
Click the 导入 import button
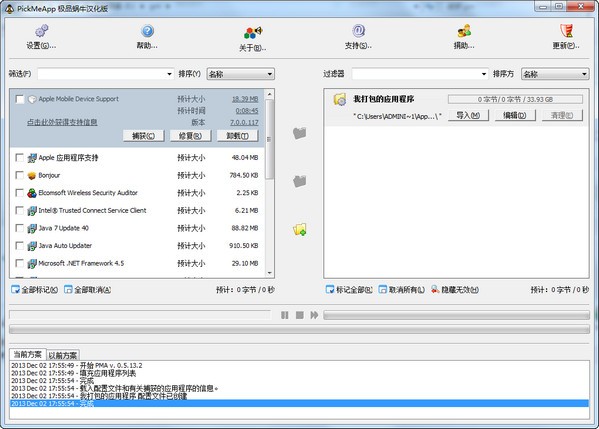click(x=468, y=115)
